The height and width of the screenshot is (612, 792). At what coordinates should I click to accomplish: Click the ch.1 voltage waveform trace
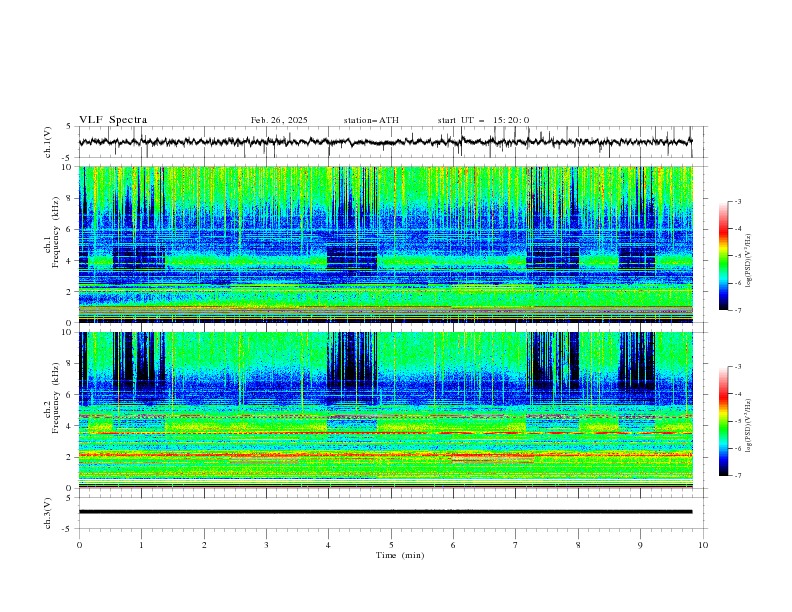(385, 142)
